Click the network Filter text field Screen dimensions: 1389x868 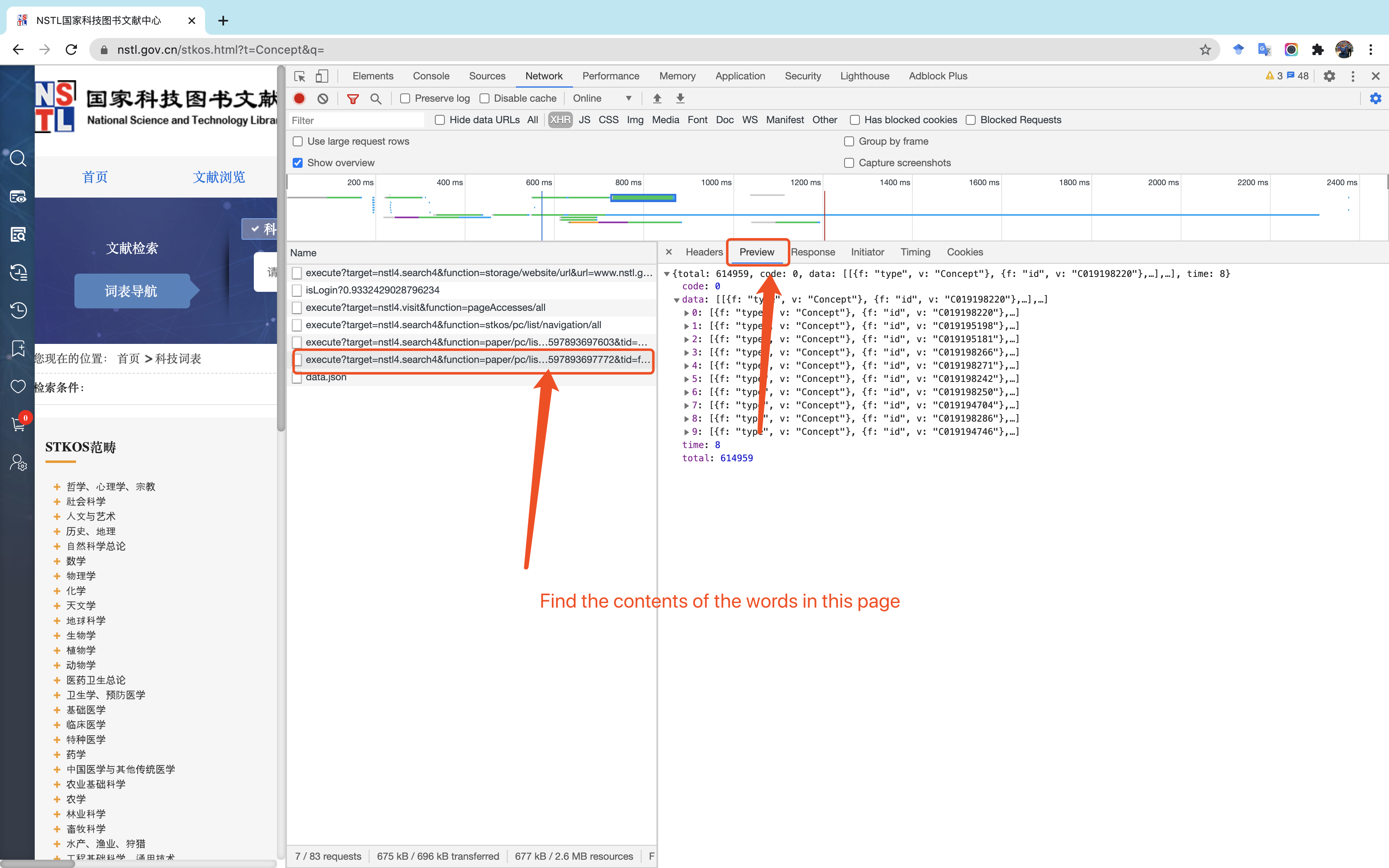(x=356, y=120)
